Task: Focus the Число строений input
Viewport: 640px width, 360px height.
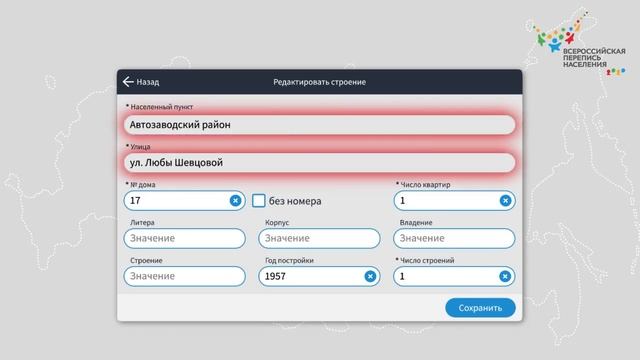Action: 454,276
